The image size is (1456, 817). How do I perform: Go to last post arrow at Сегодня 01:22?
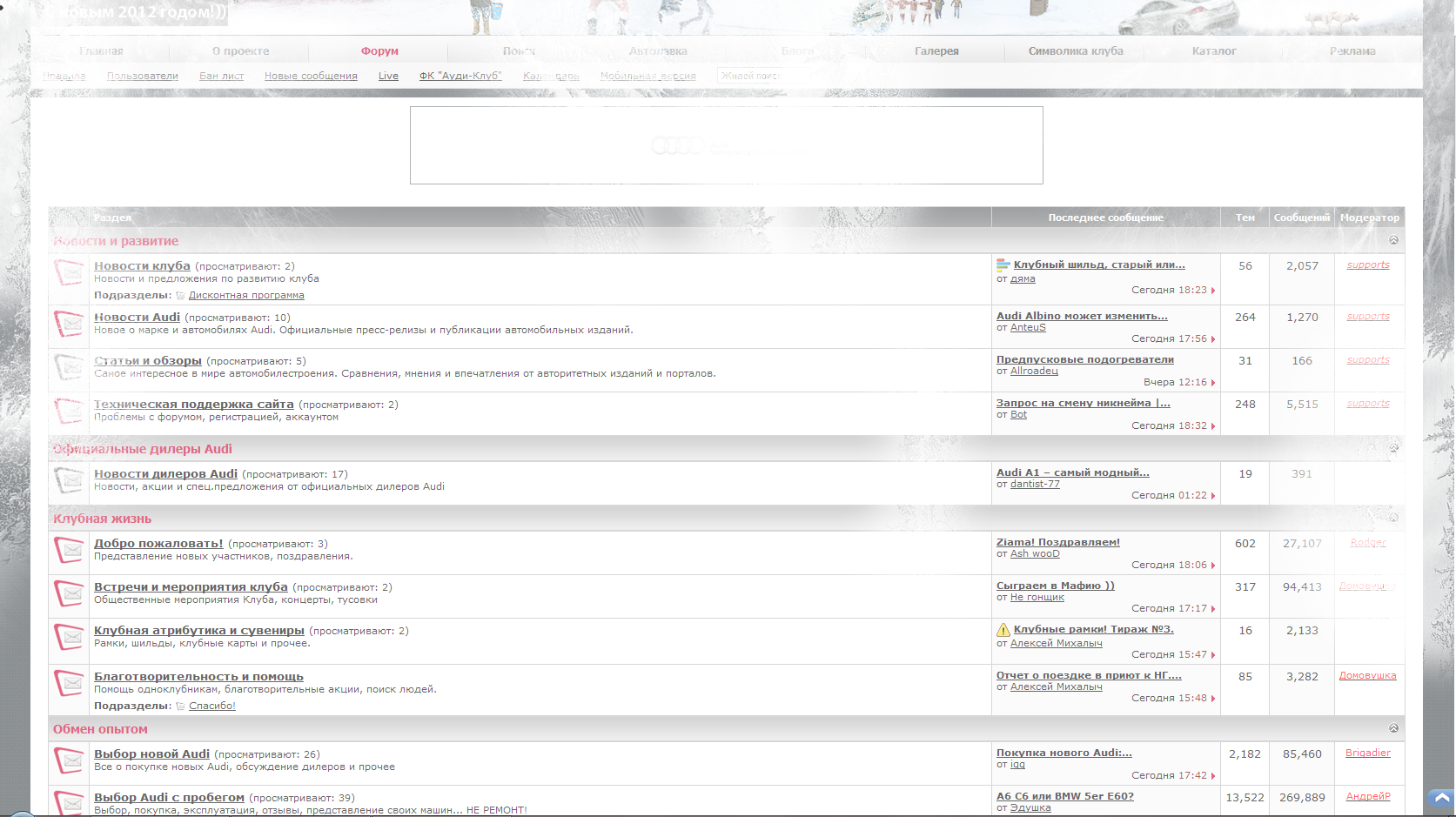click(x=1213, y=496)
